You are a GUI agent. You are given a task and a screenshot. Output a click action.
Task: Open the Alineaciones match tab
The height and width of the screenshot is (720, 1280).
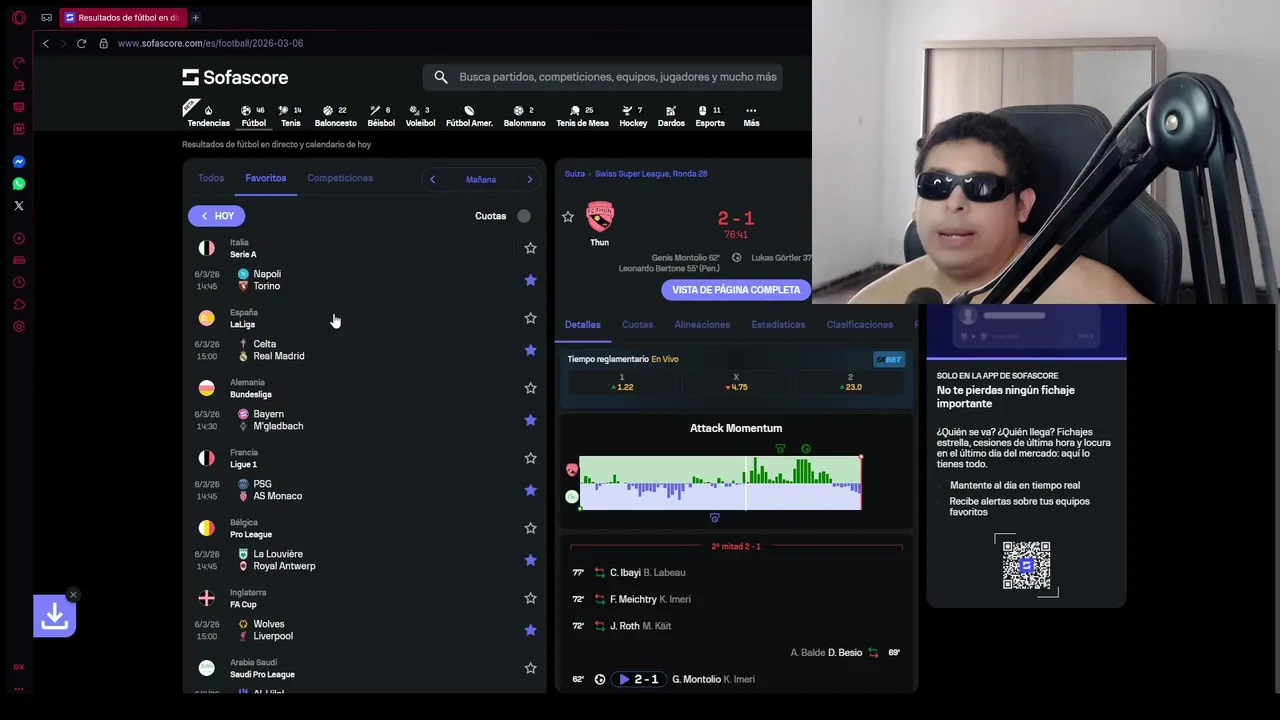click(702, 324)
